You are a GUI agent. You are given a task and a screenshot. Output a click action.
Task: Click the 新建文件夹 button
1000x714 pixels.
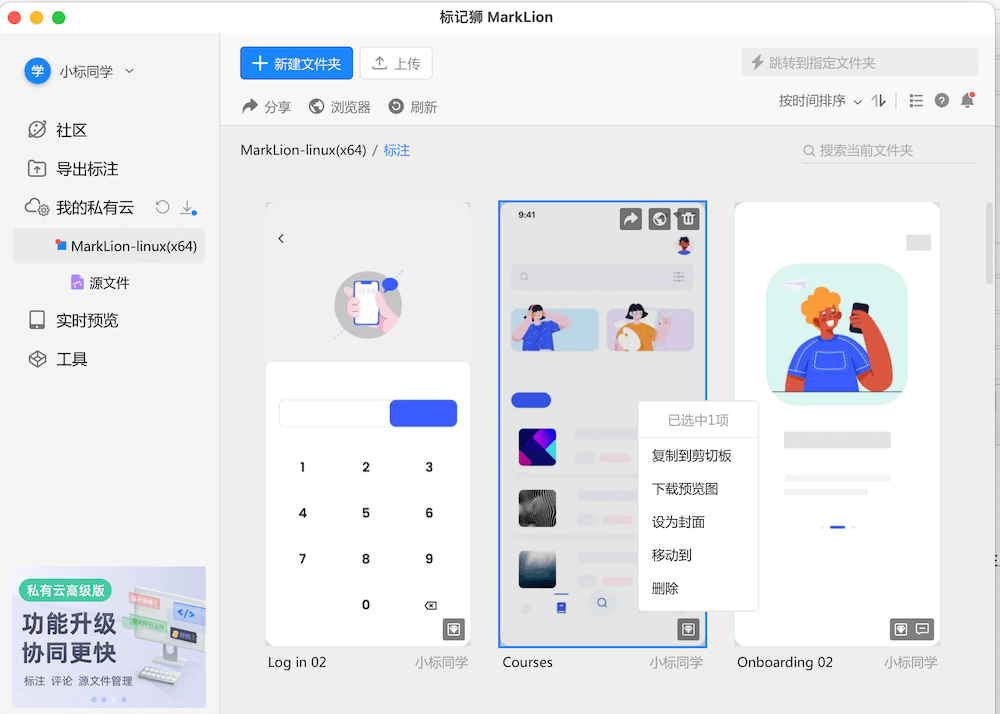point(296,63)
